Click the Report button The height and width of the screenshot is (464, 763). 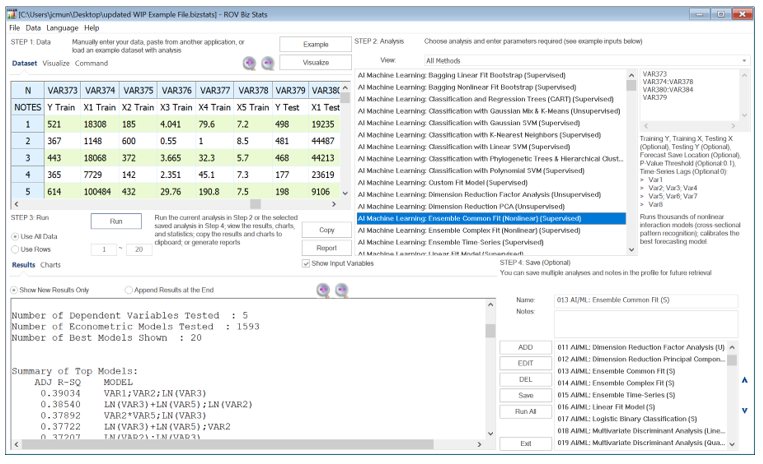pos(327,248)
